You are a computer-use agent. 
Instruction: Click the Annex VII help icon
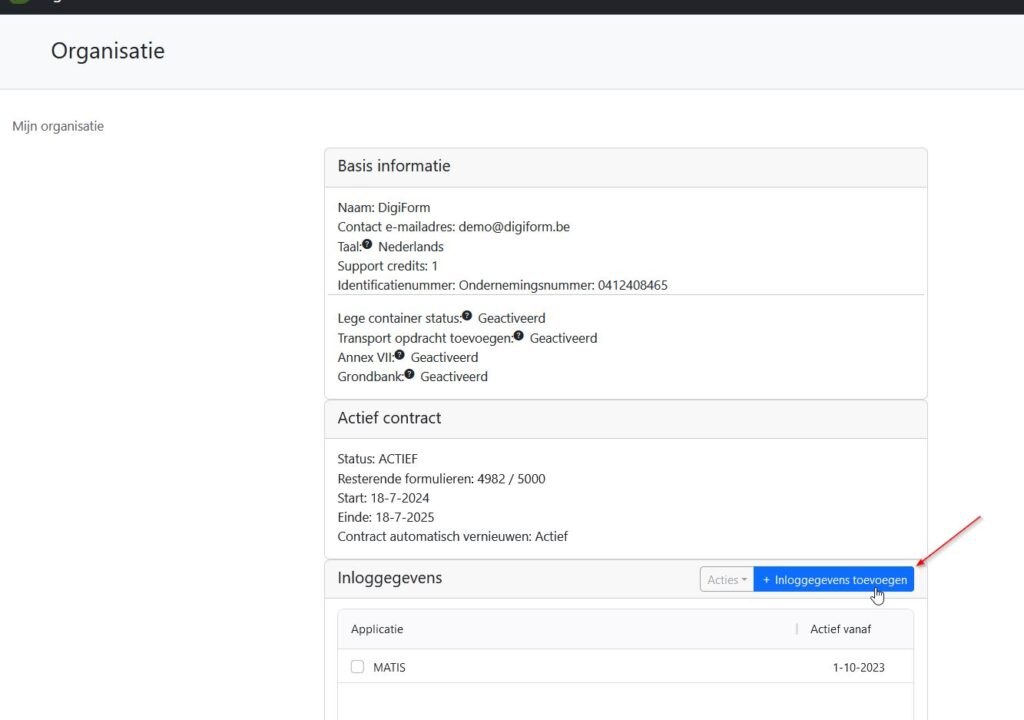pos(400,355)
